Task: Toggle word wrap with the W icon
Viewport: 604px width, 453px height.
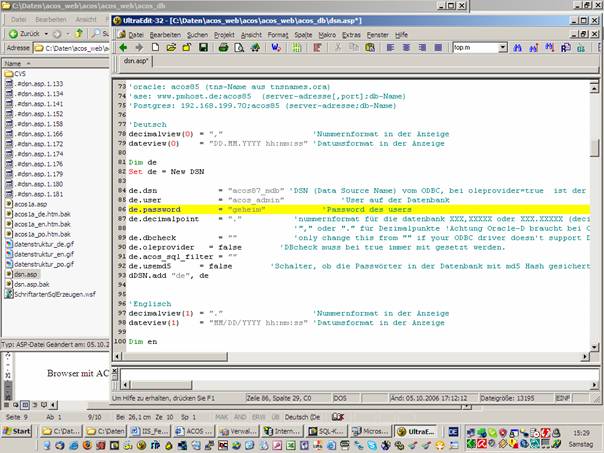Action: point(276,48)
